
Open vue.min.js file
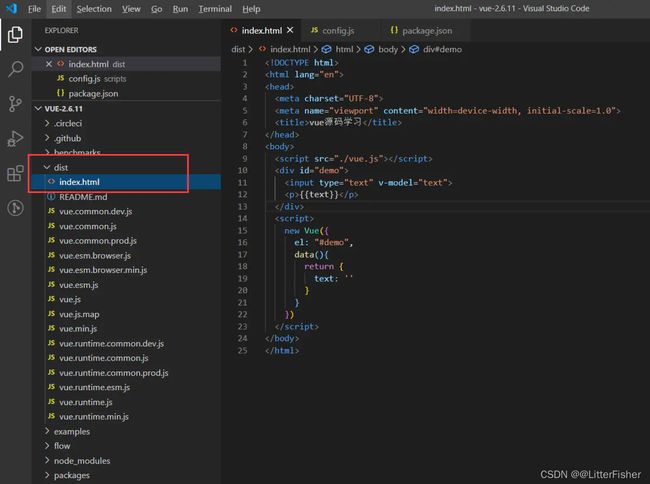point(78,329)
